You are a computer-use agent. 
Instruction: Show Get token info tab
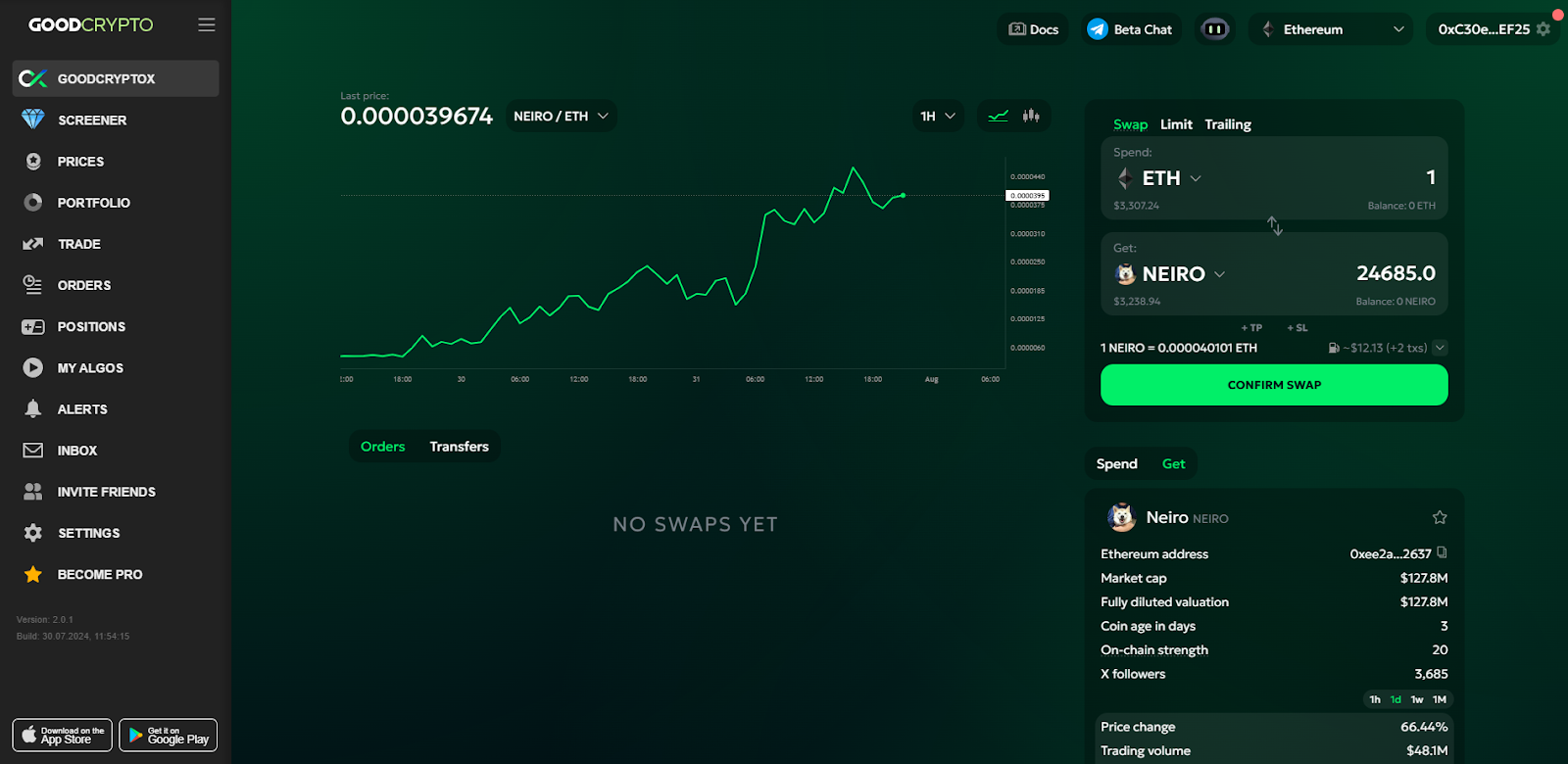tap(1173, 464)
